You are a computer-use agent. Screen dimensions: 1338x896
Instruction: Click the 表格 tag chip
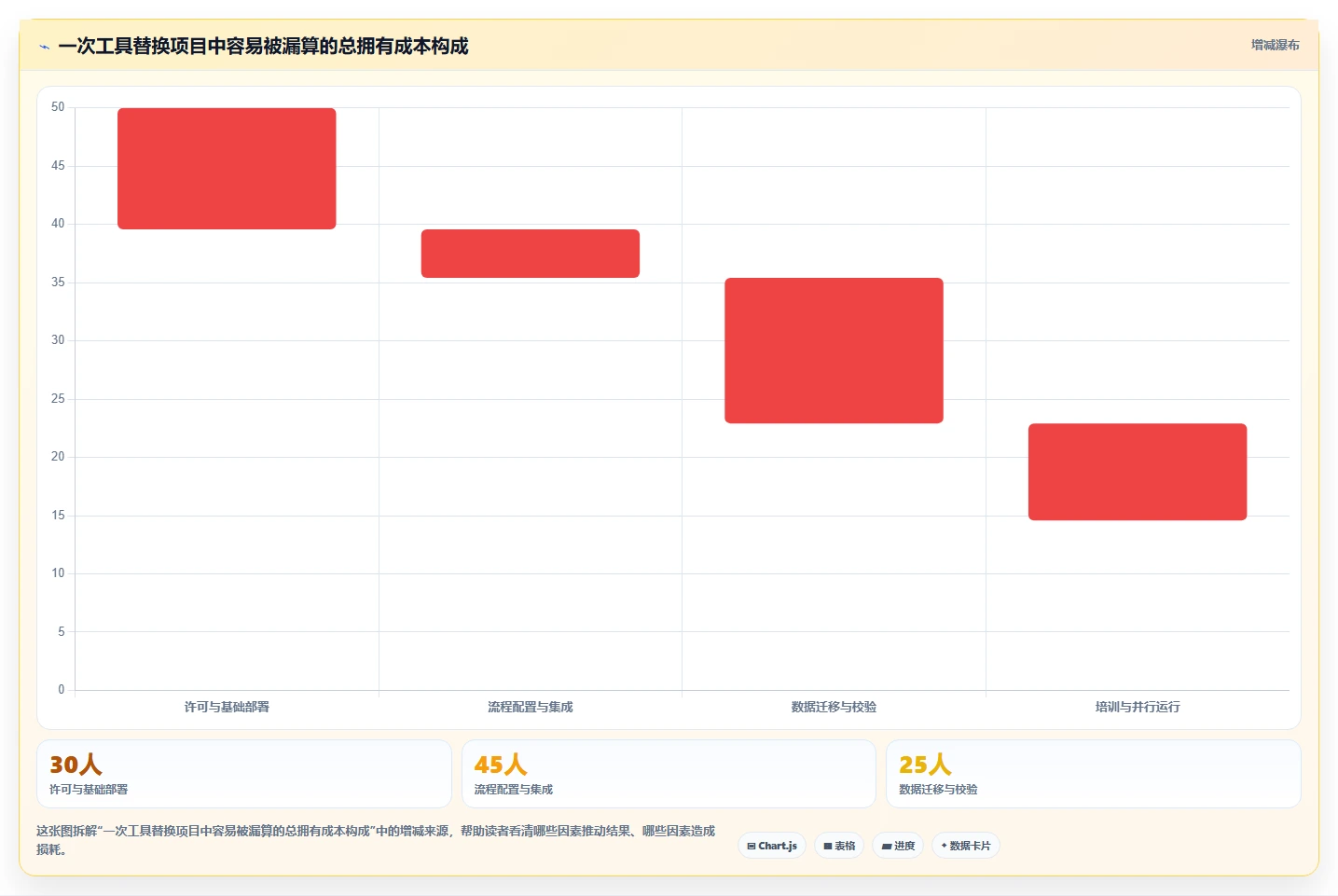839,846
